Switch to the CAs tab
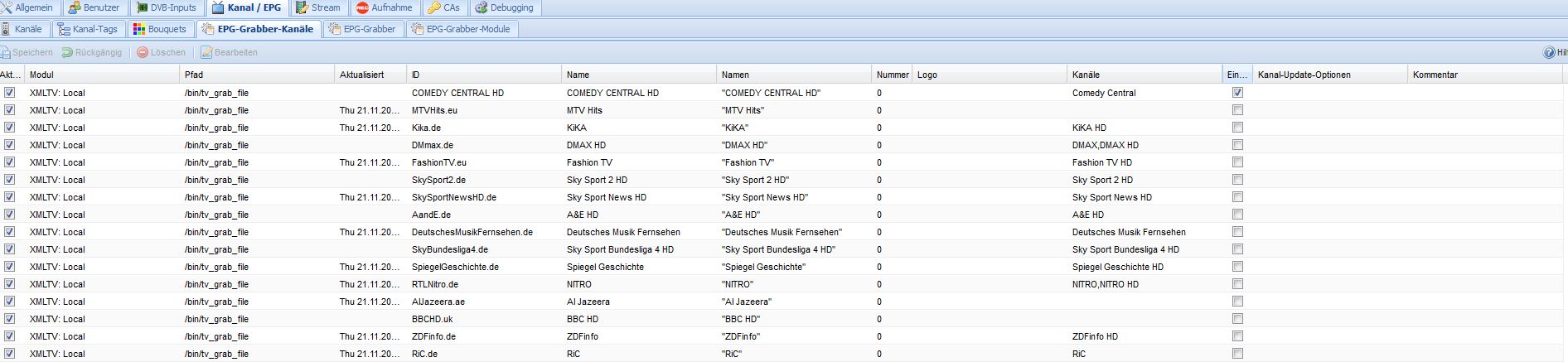Screen dimensions: 1568x362 (x=444, y=7)
